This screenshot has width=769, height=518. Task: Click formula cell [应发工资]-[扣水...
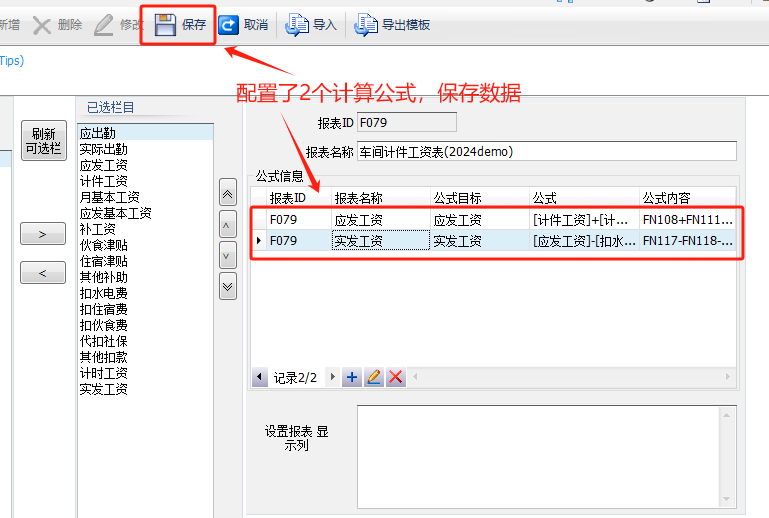point(584,241)
